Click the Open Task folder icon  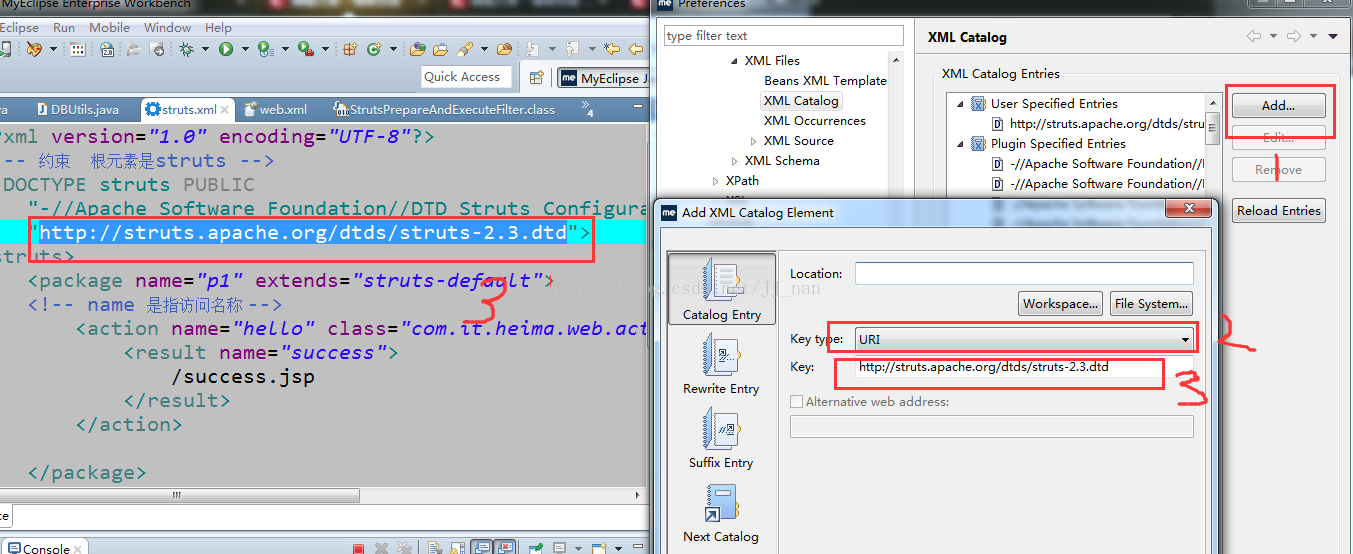441,49
